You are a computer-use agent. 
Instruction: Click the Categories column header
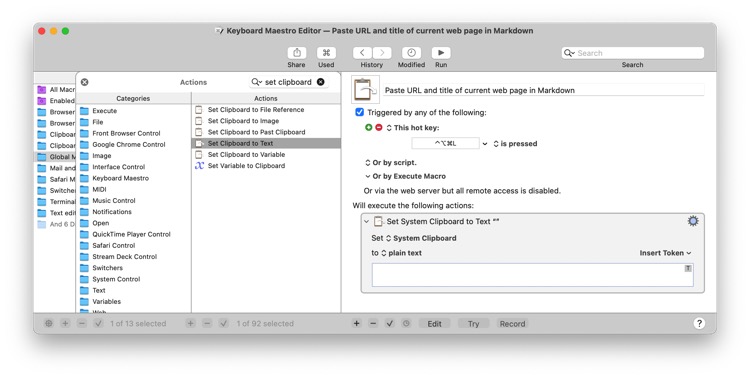click(133, 98)
